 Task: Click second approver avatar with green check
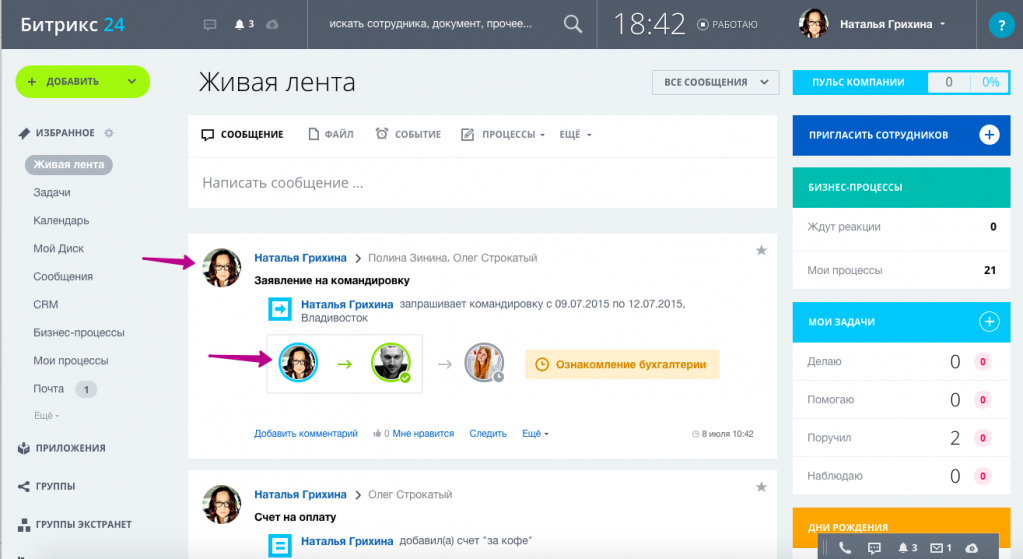click(391, 363)
